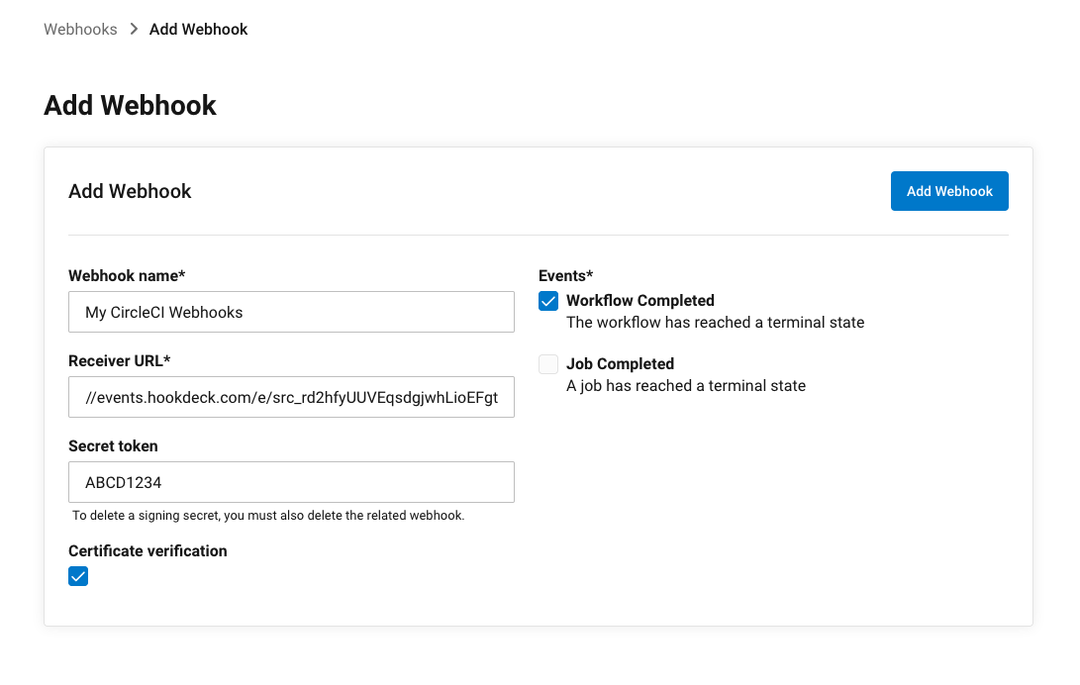Select the Webhook name input field
The width and height of the screenshot is (1080, 685).
tap(290, 311)
